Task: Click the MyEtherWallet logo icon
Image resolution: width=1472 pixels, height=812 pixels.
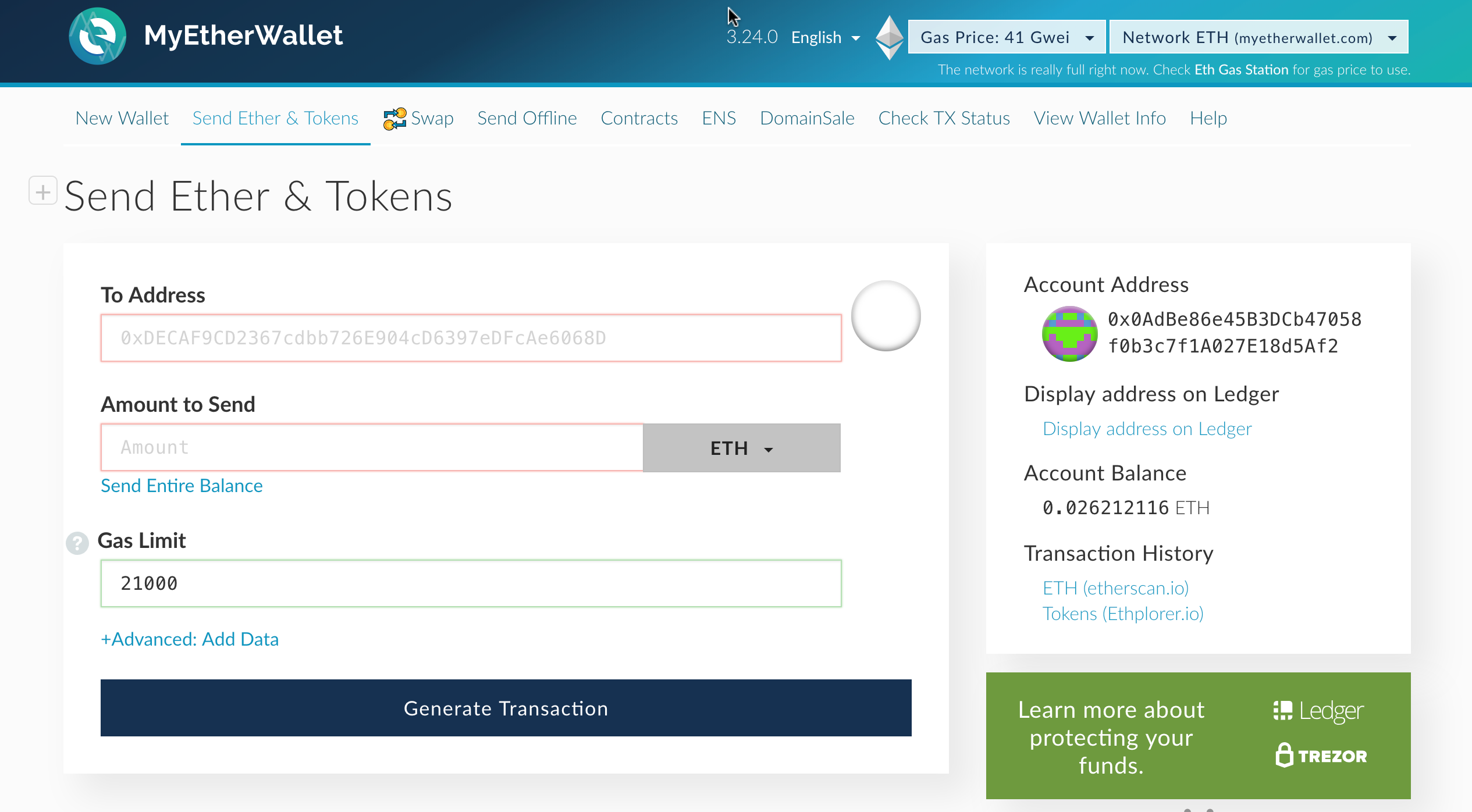Action: click(x=97, y=36)
